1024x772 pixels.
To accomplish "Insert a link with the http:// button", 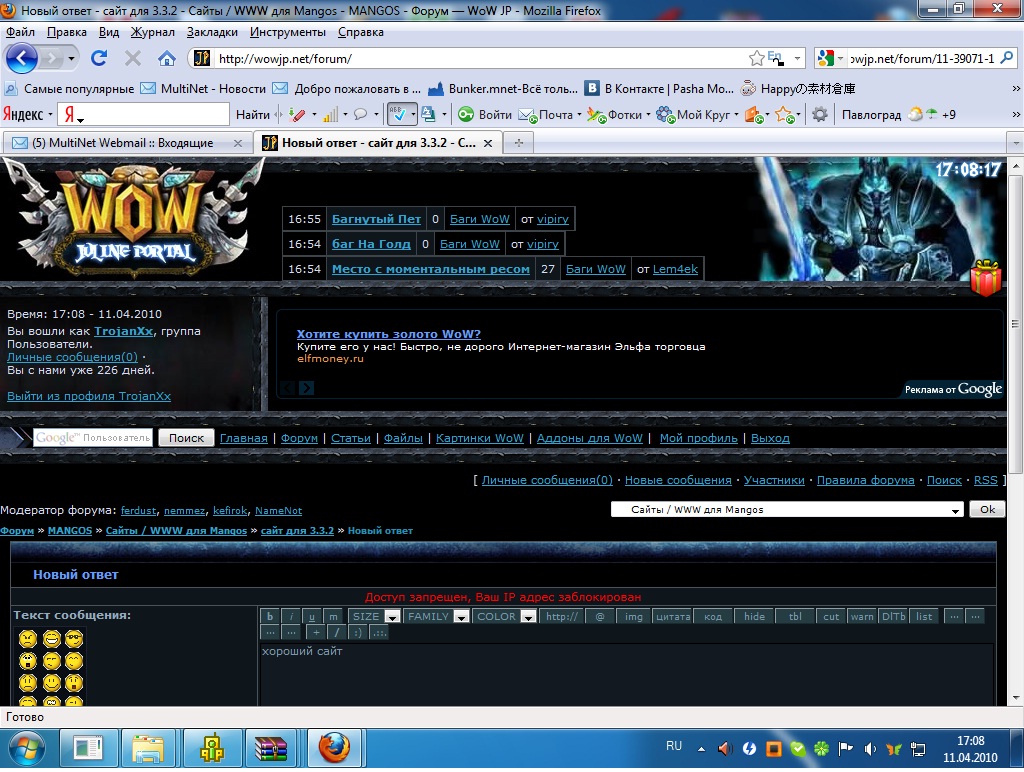I will click(562, 616).
